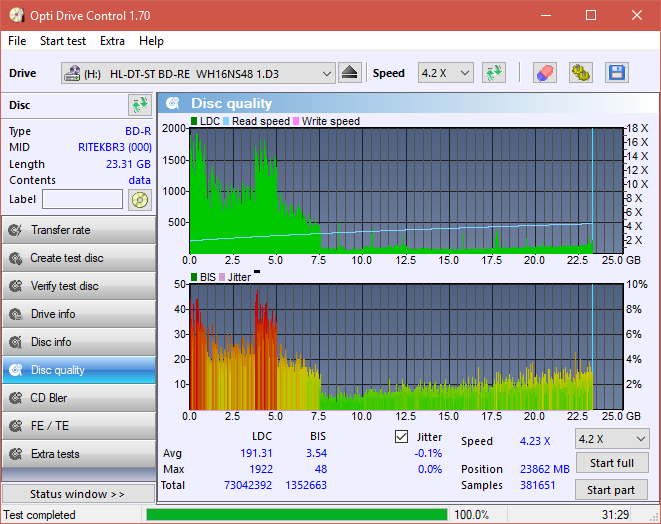Select the Create test disc option
Image resolution: width=661 pixels, height=524 pixels.
click(79, 258)
